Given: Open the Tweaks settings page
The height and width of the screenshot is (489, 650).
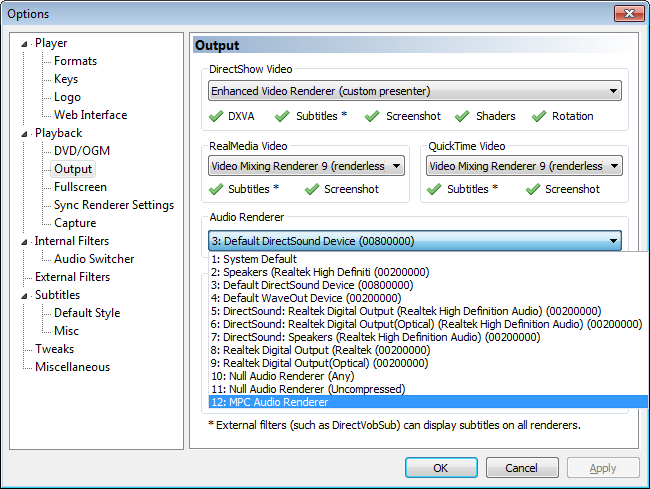Looking at the screenshot, I should pyautogui.click(x=54, y=349).
